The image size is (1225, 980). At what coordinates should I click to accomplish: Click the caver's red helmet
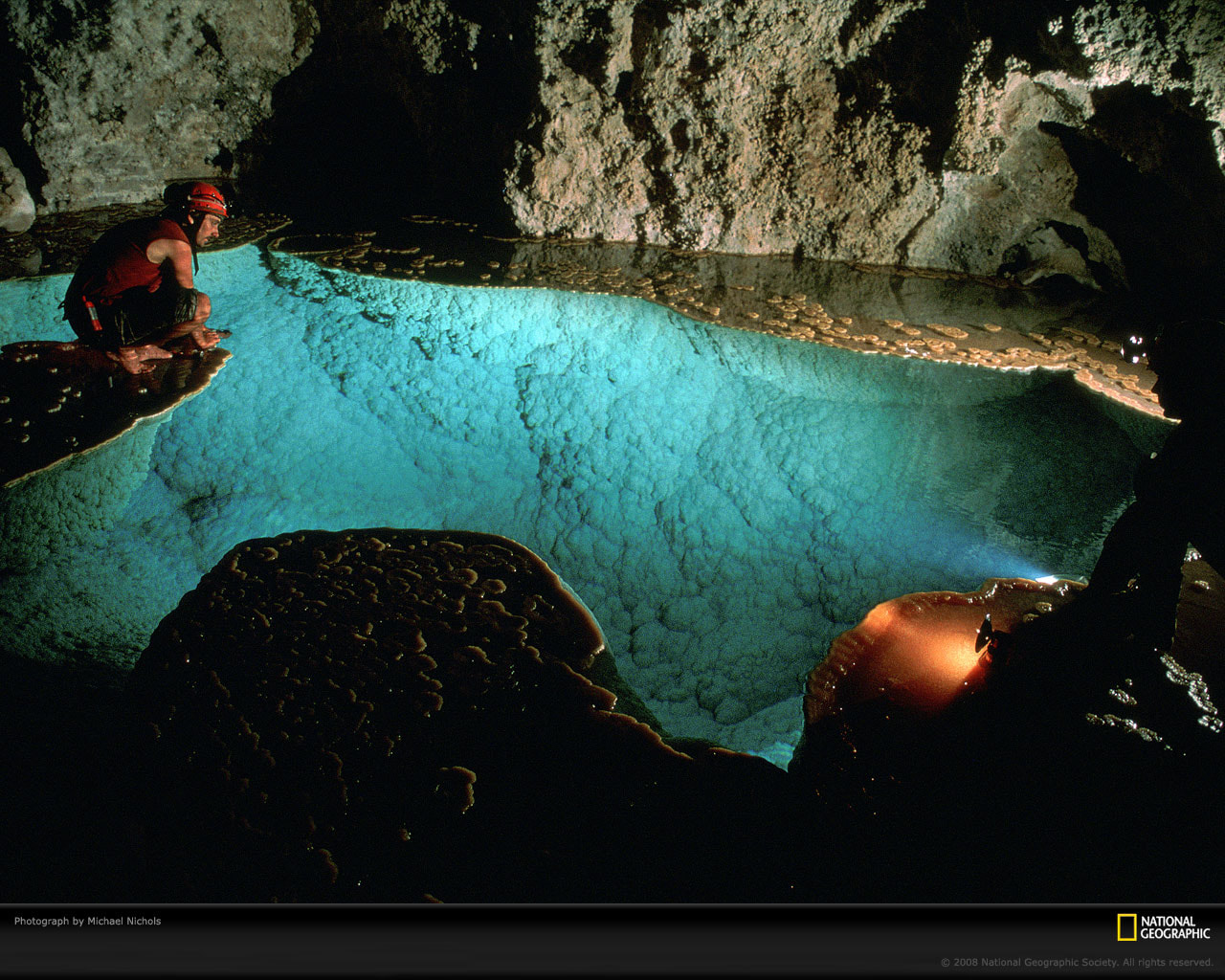201,198
